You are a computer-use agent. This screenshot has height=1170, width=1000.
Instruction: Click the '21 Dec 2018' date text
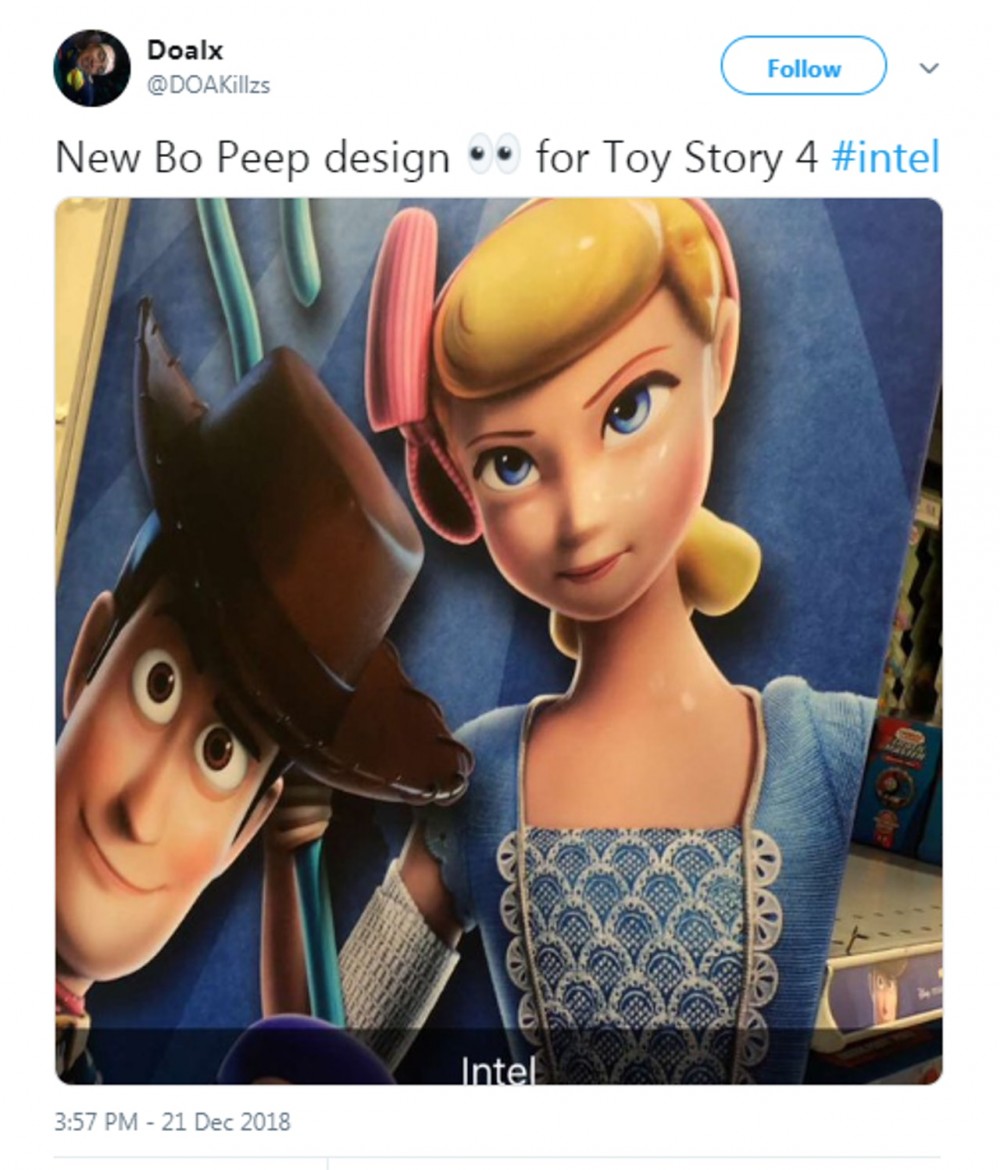226,1121
